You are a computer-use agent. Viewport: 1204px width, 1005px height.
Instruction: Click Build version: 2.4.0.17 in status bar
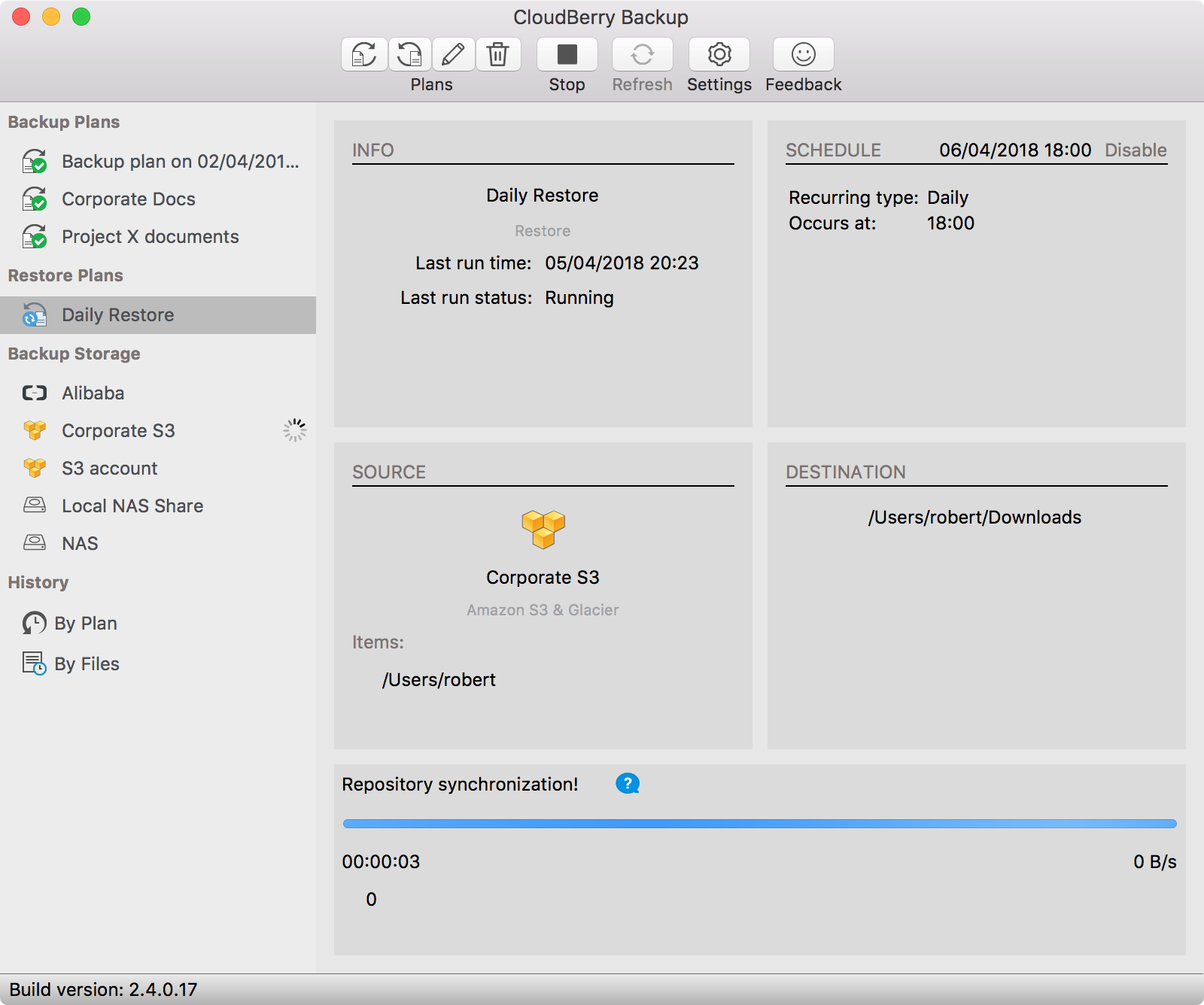pyautogui.click(x=103, y=989)
